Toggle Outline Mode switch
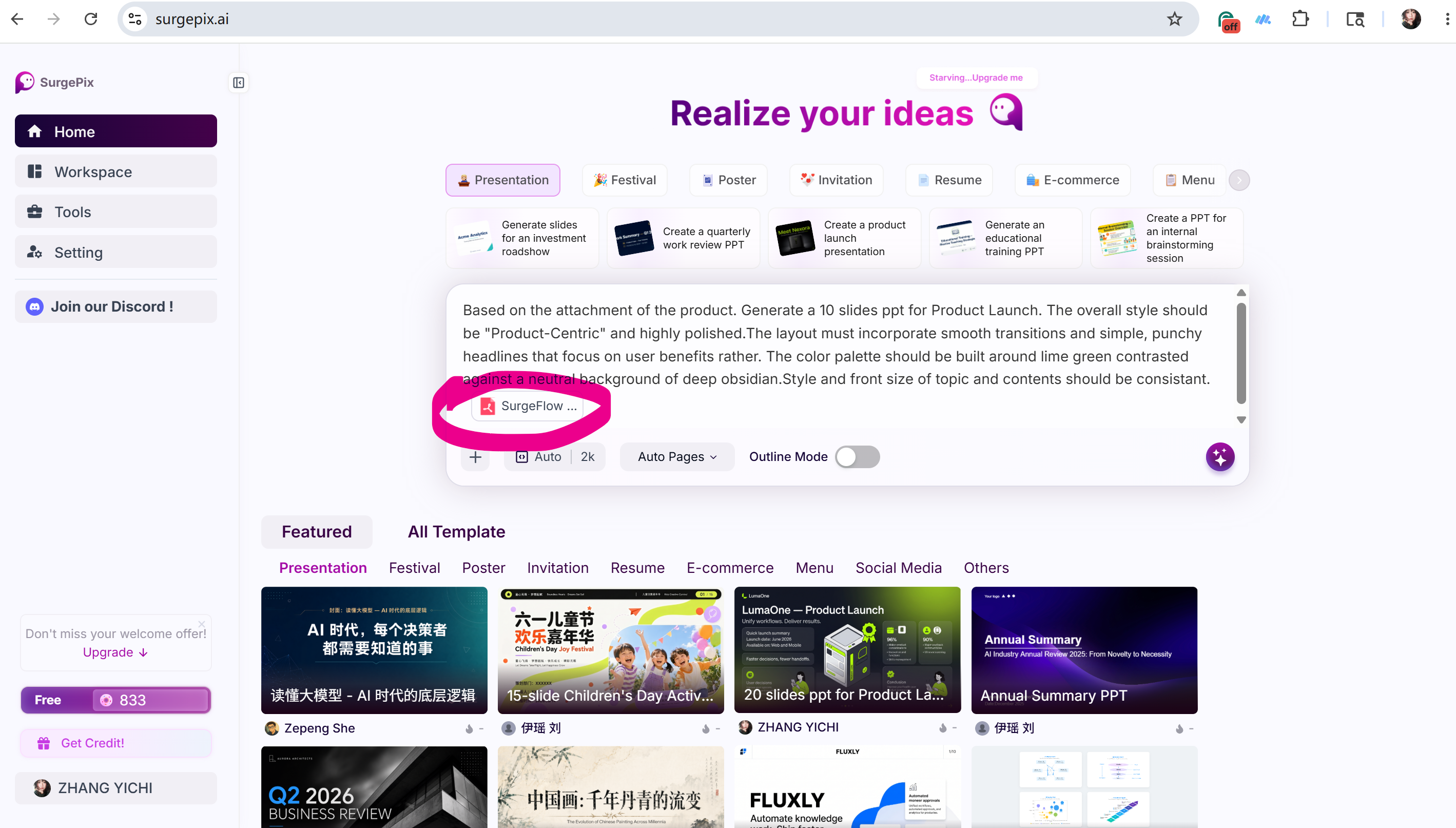1456x828 pixels. coord(857,457)
